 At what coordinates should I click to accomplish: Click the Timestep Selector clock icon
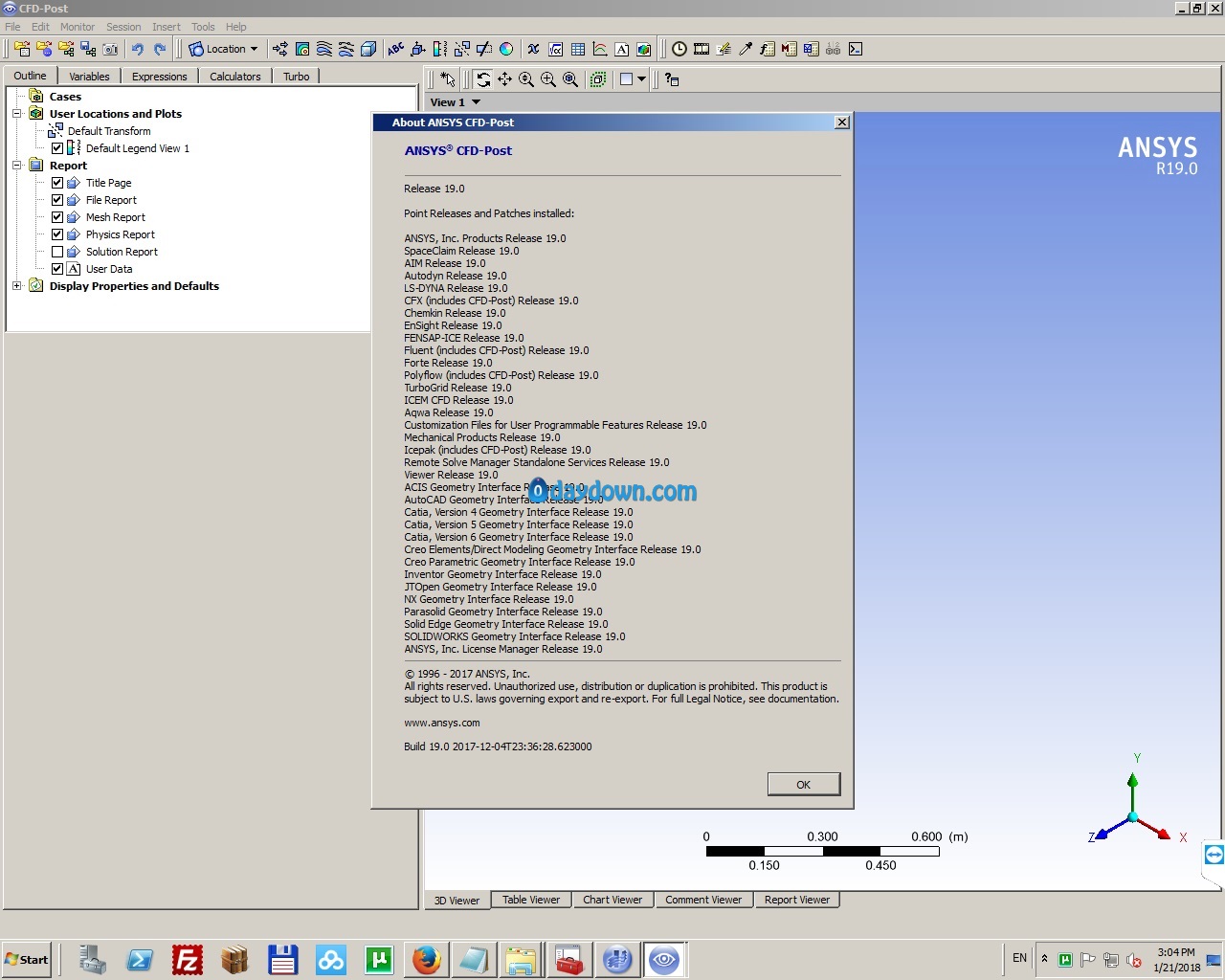679,49
